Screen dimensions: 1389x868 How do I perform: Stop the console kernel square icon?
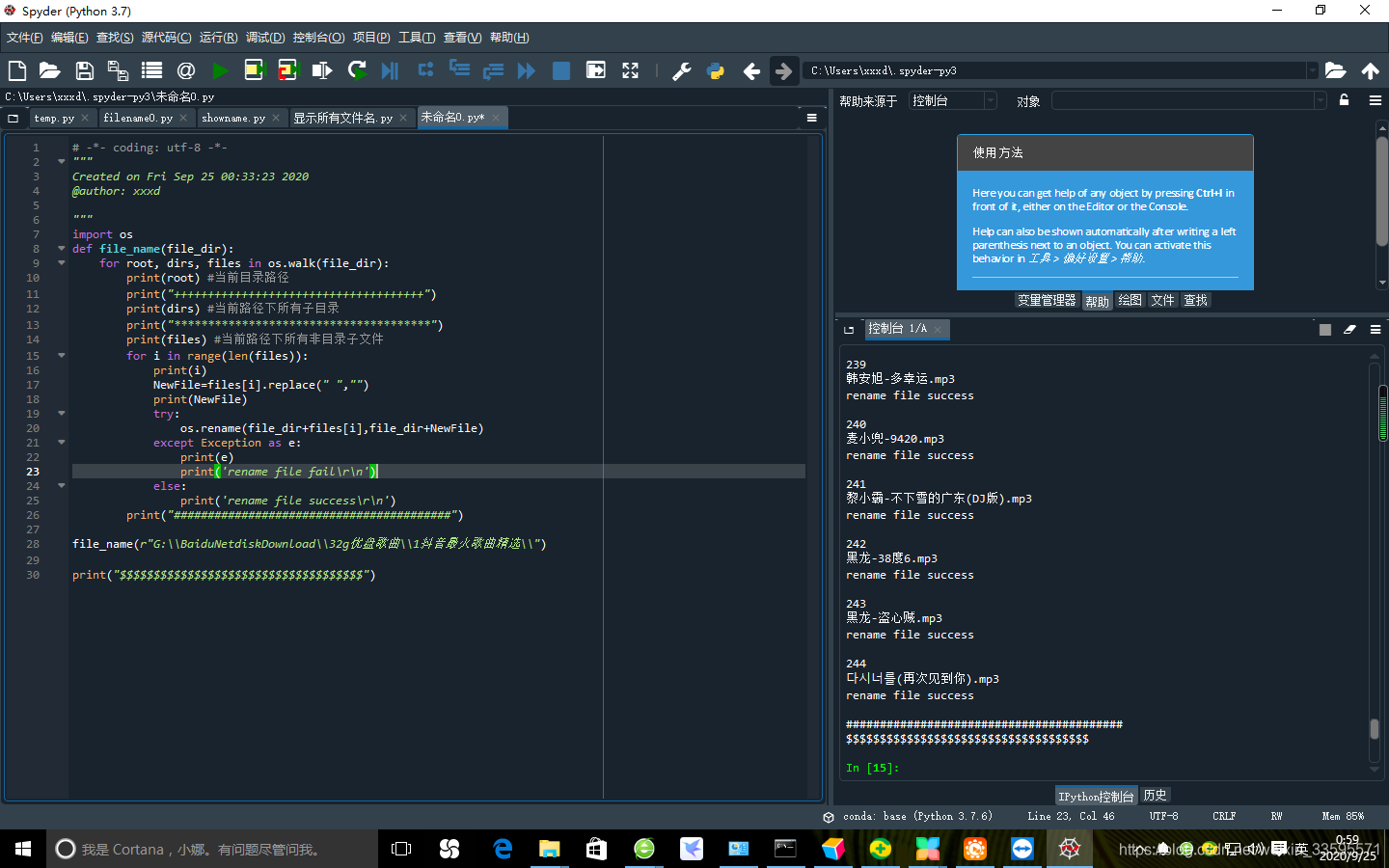(x=1325, y=330)
